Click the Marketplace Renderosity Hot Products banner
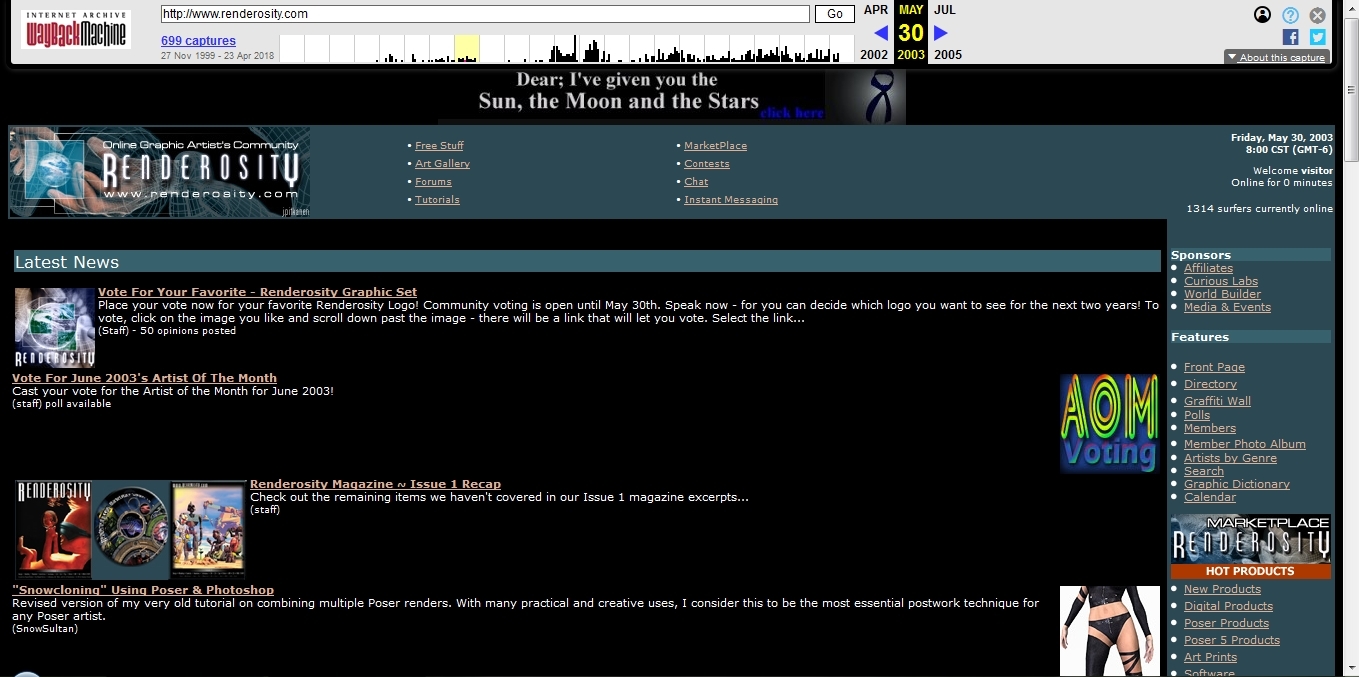Viewport: 1359px width, 677px height. point(1251,547)
